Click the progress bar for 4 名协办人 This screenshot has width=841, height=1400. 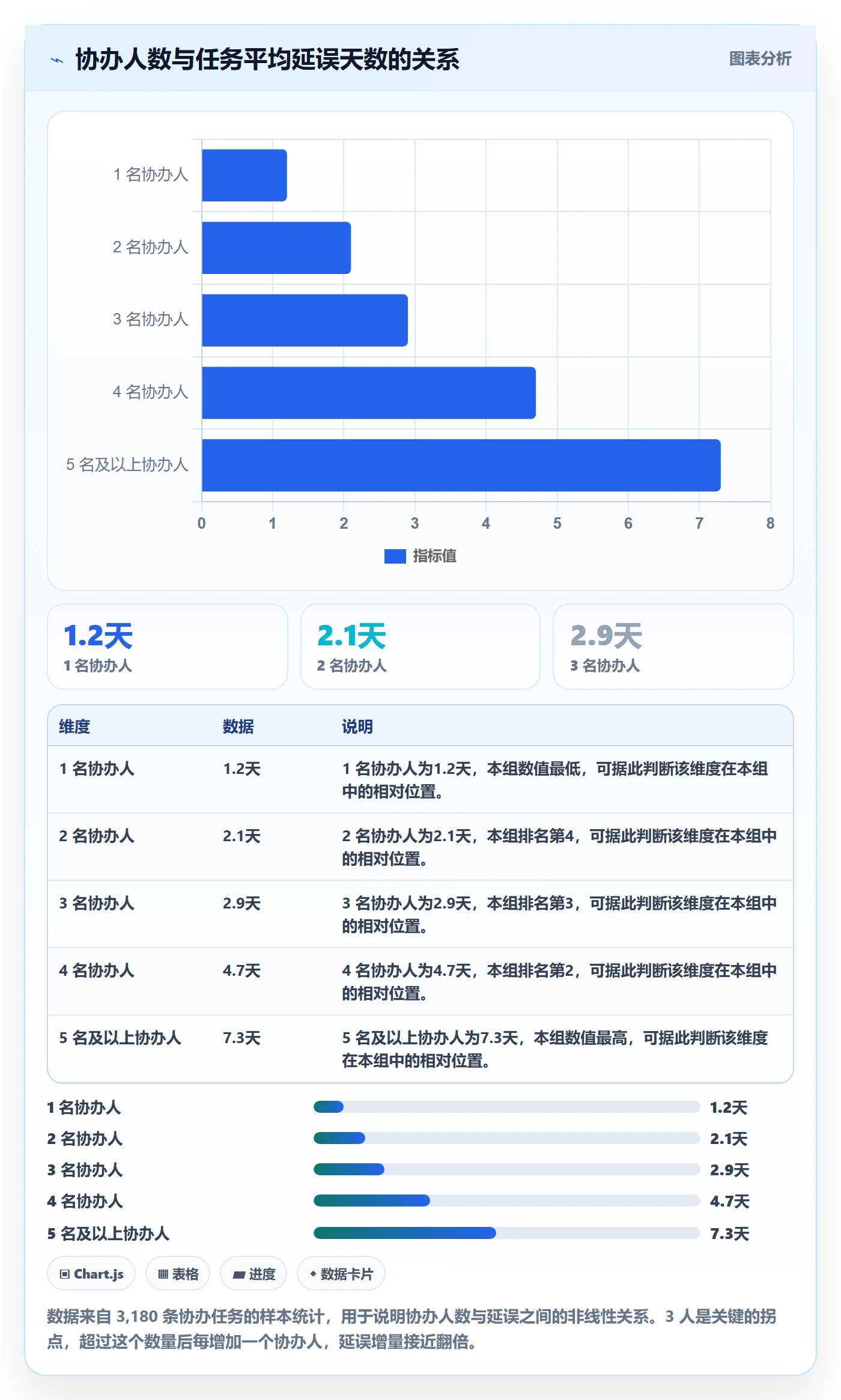coord(507,1201)
